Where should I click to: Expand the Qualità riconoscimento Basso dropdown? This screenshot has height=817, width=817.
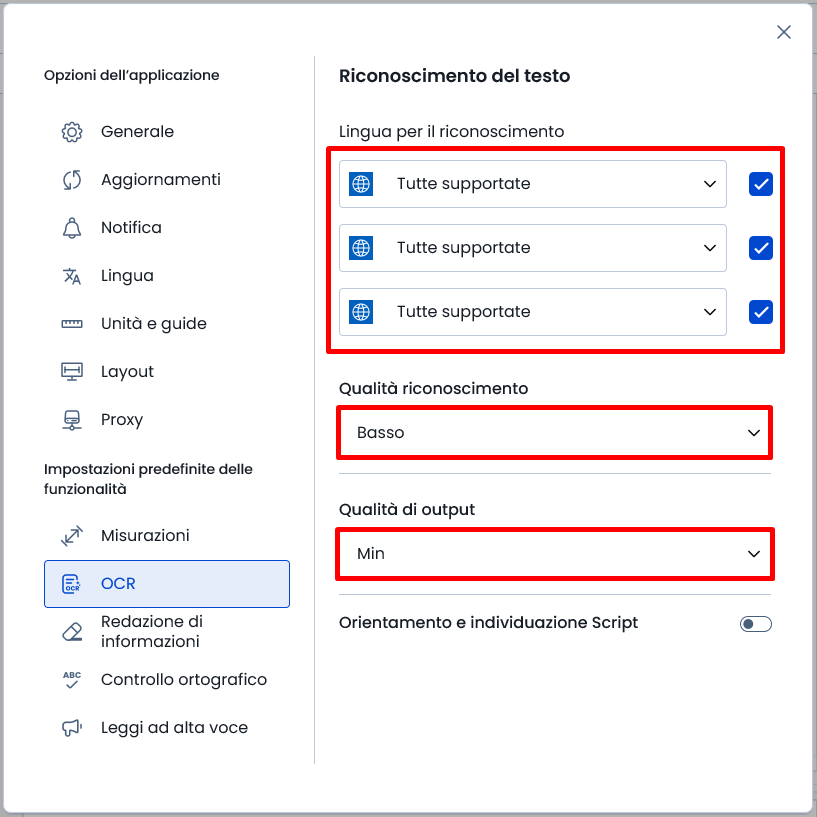[x=555, y=432]
